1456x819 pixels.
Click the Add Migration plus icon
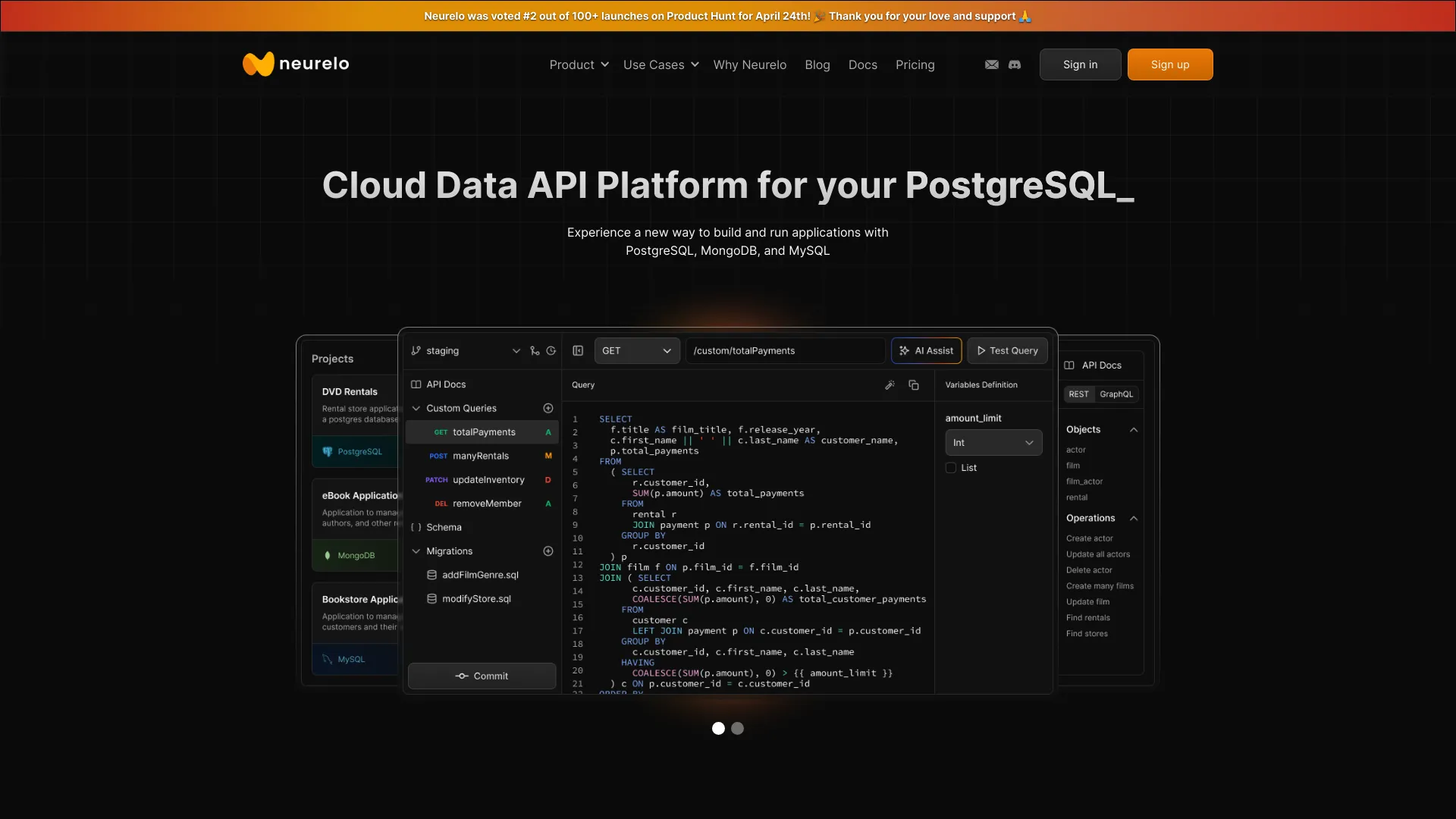pyautogui.click(x=548, y=549)
